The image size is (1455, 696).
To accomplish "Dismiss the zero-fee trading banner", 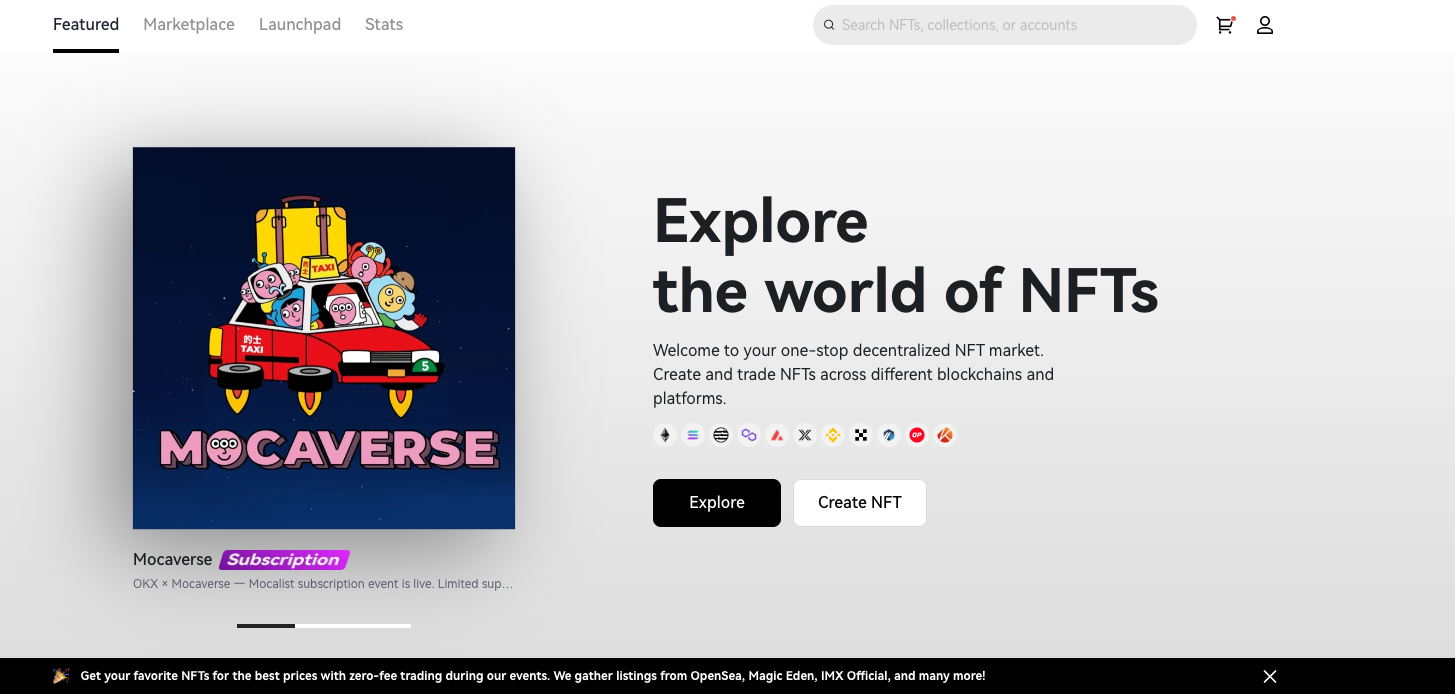I will tap(1270, 677).
